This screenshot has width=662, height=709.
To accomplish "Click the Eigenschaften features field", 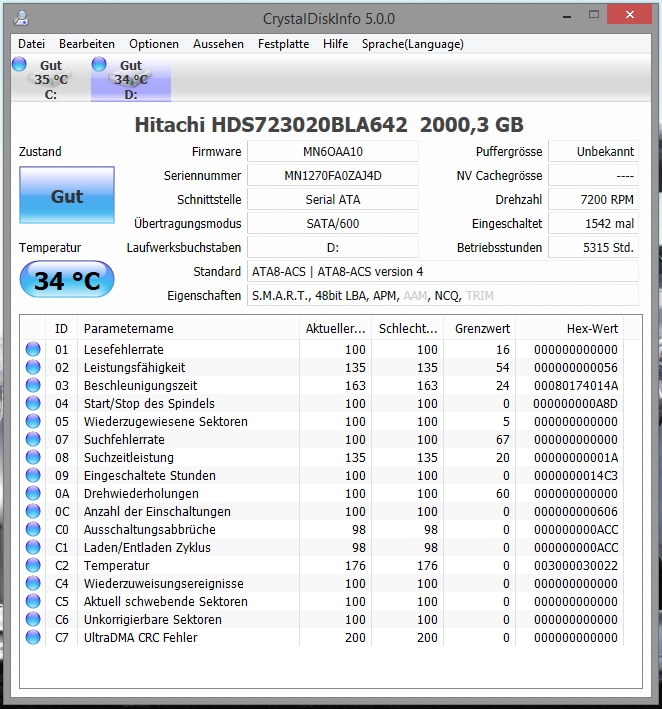I will click(443, 295).
